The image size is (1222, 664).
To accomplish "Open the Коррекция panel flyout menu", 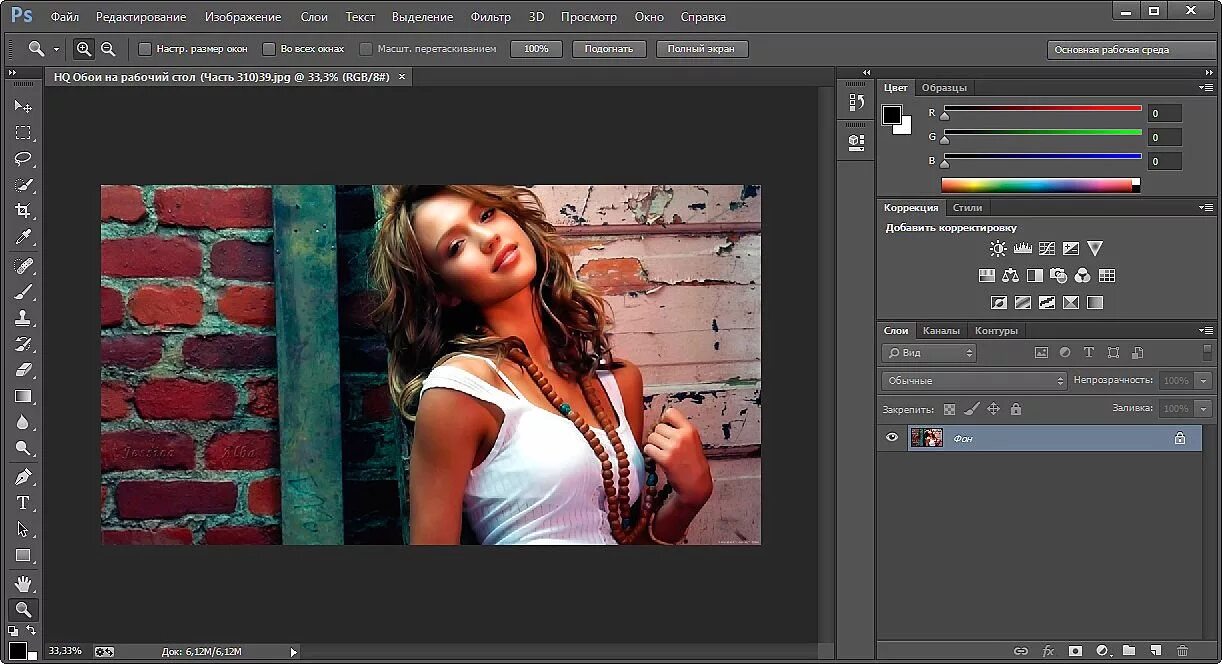I will (x=1206, y=207).
